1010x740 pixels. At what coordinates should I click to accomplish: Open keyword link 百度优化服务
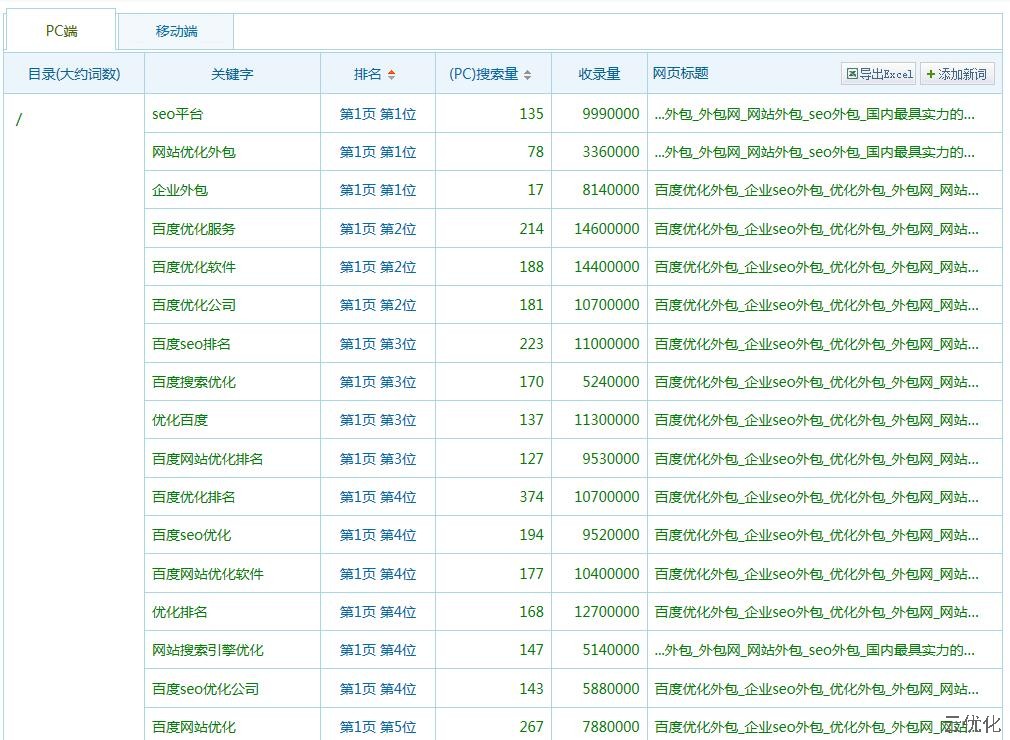pyautogui.click(x=194, y=229)
